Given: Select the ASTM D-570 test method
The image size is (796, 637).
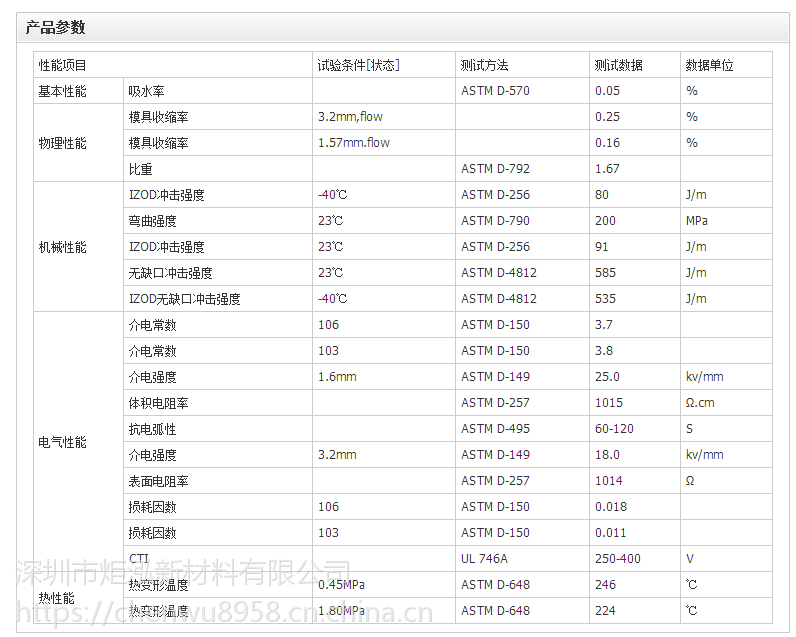Looking at the screenshot, I should [x=495, y=91].
